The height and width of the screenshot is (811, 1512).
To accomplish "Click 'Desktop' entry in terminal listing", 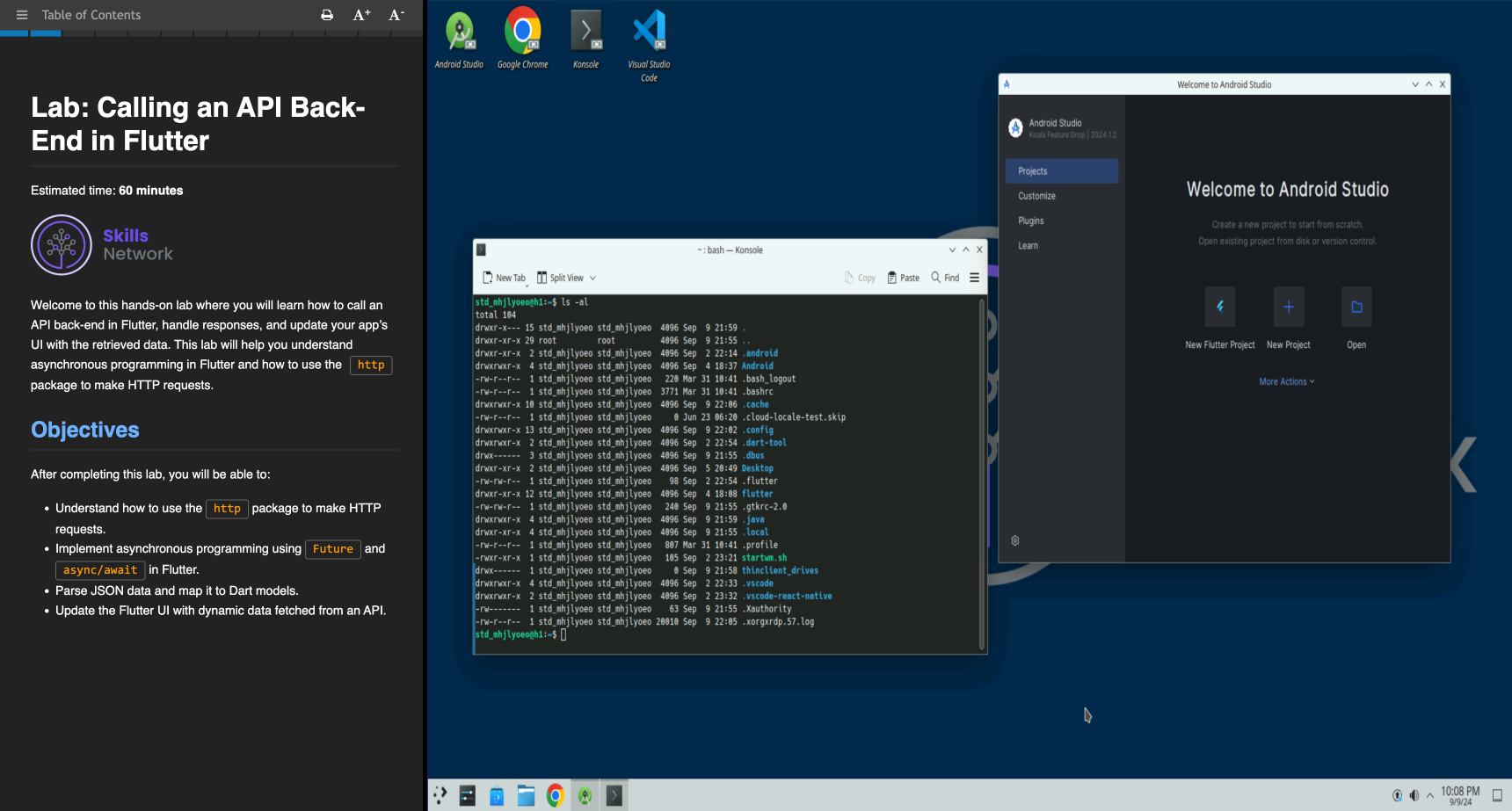I will pos(757,468).
